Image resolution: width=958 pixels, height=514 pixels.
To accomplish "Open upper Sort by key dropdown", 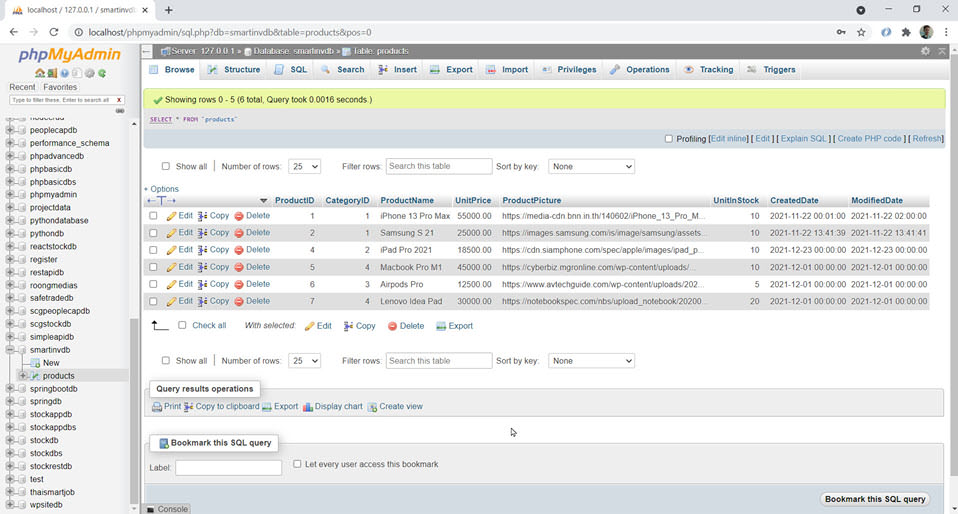I will point(591,166).
